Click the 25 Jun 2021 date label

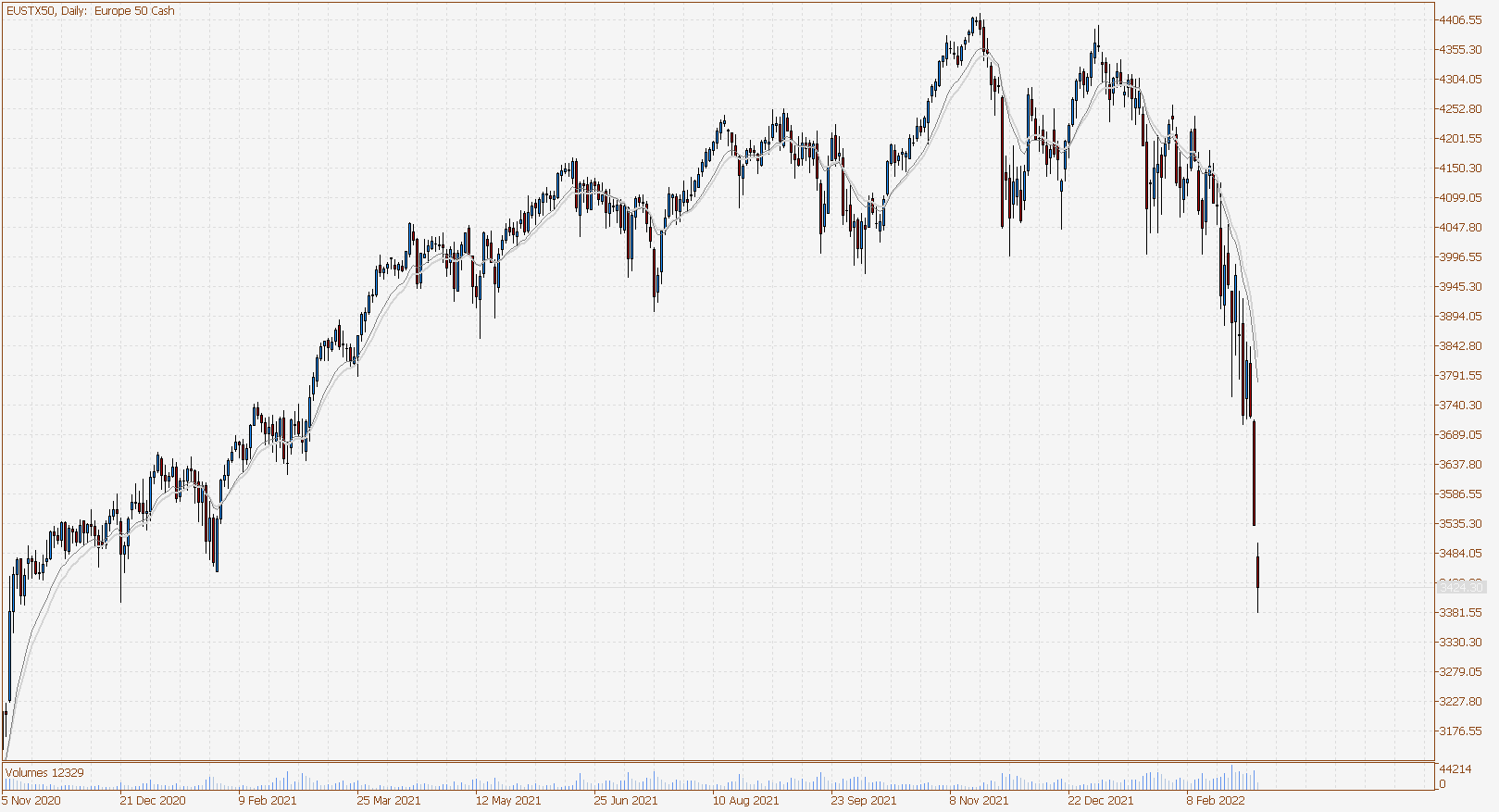[x=626, y=800]
